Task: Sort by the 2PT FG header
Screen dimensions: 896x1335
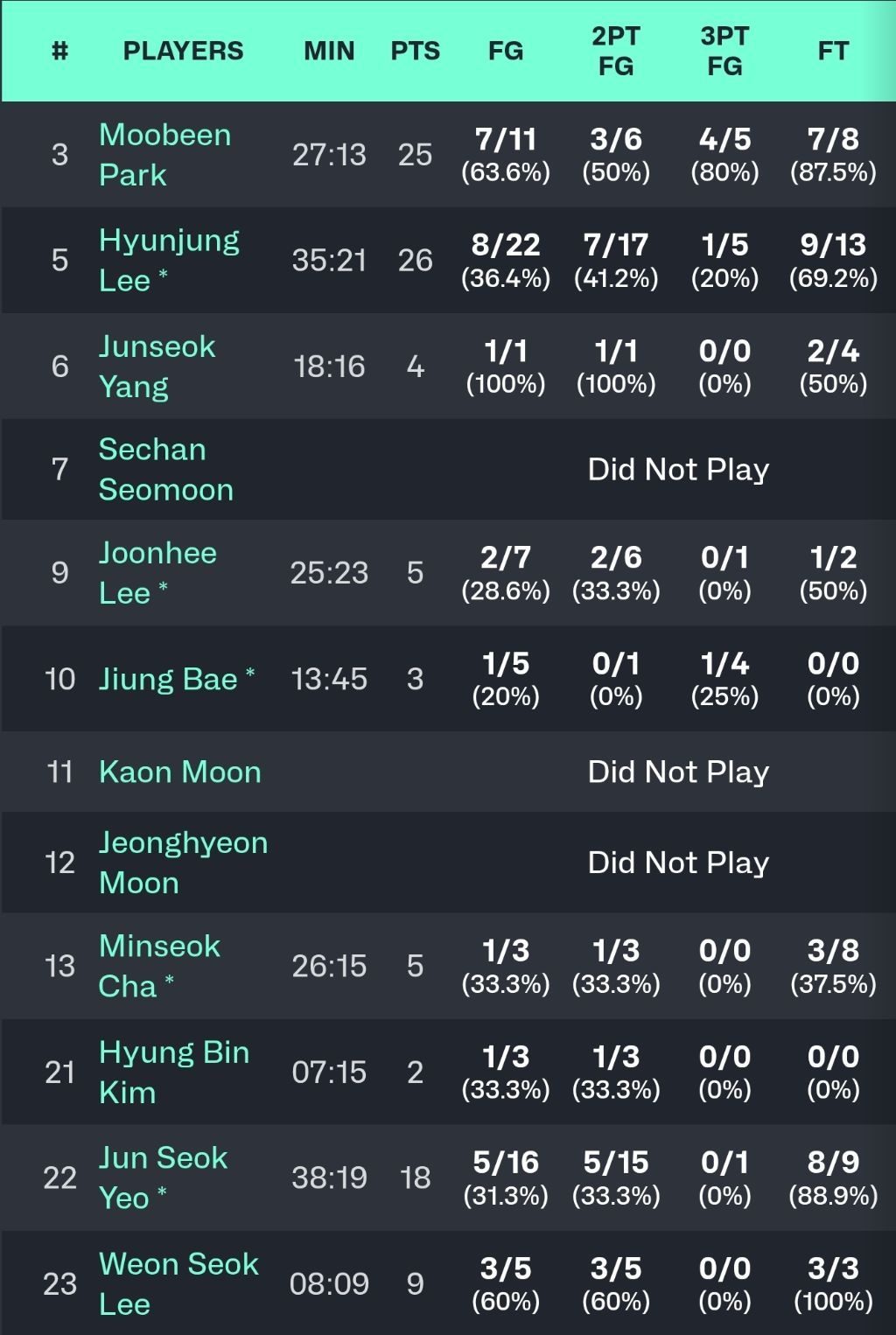Action: (x=616, y=51)
